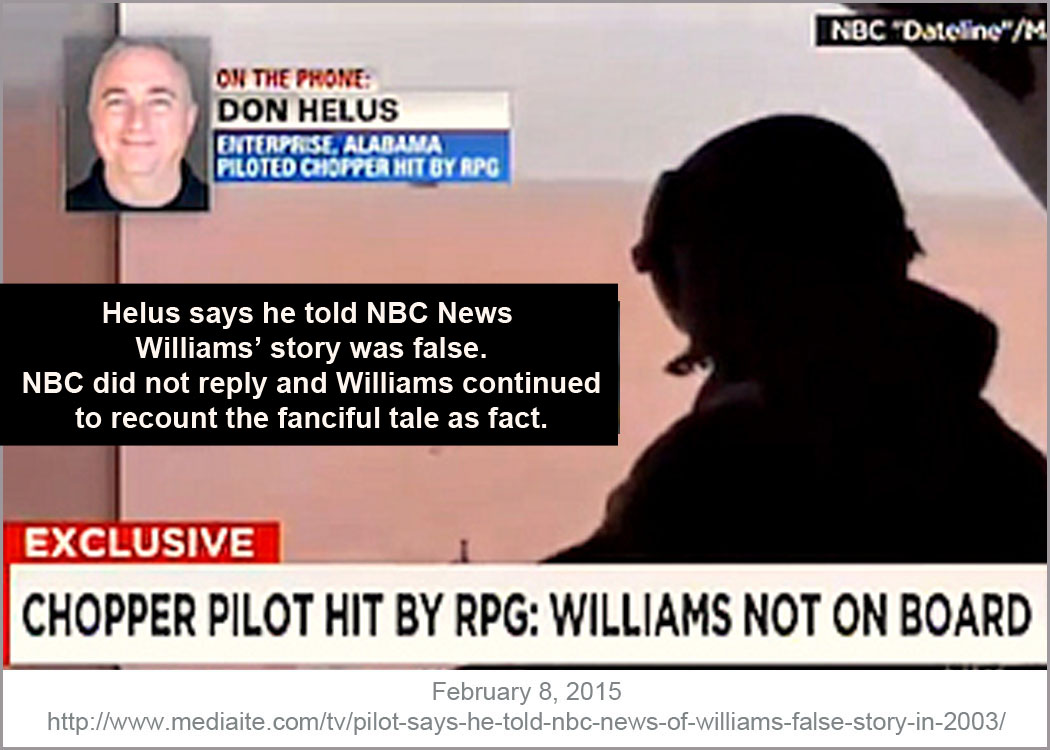Screen dimensions: 1050x750
Task: Select the DON HELUS name label
Action: click(308, 110)
